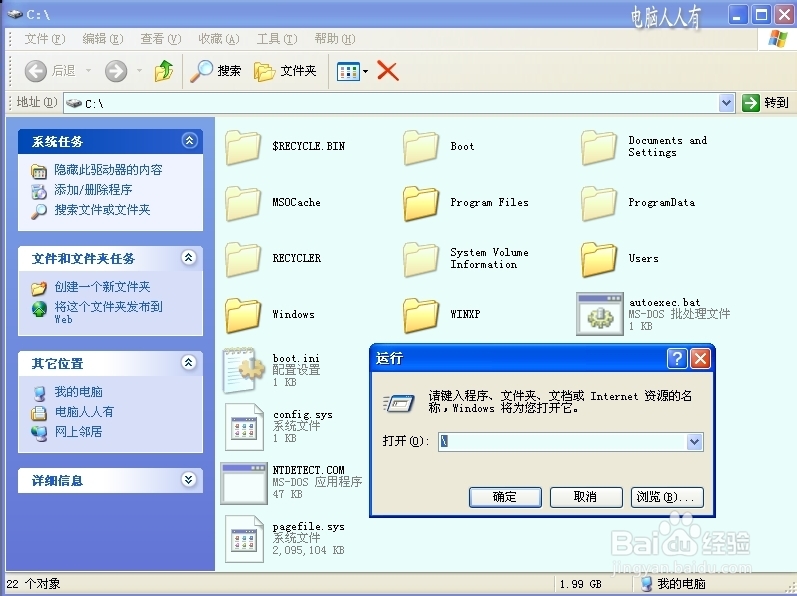Open the 查看(V) menu
The height and width of the screenshot is (596, 797).
click(161, 39)
